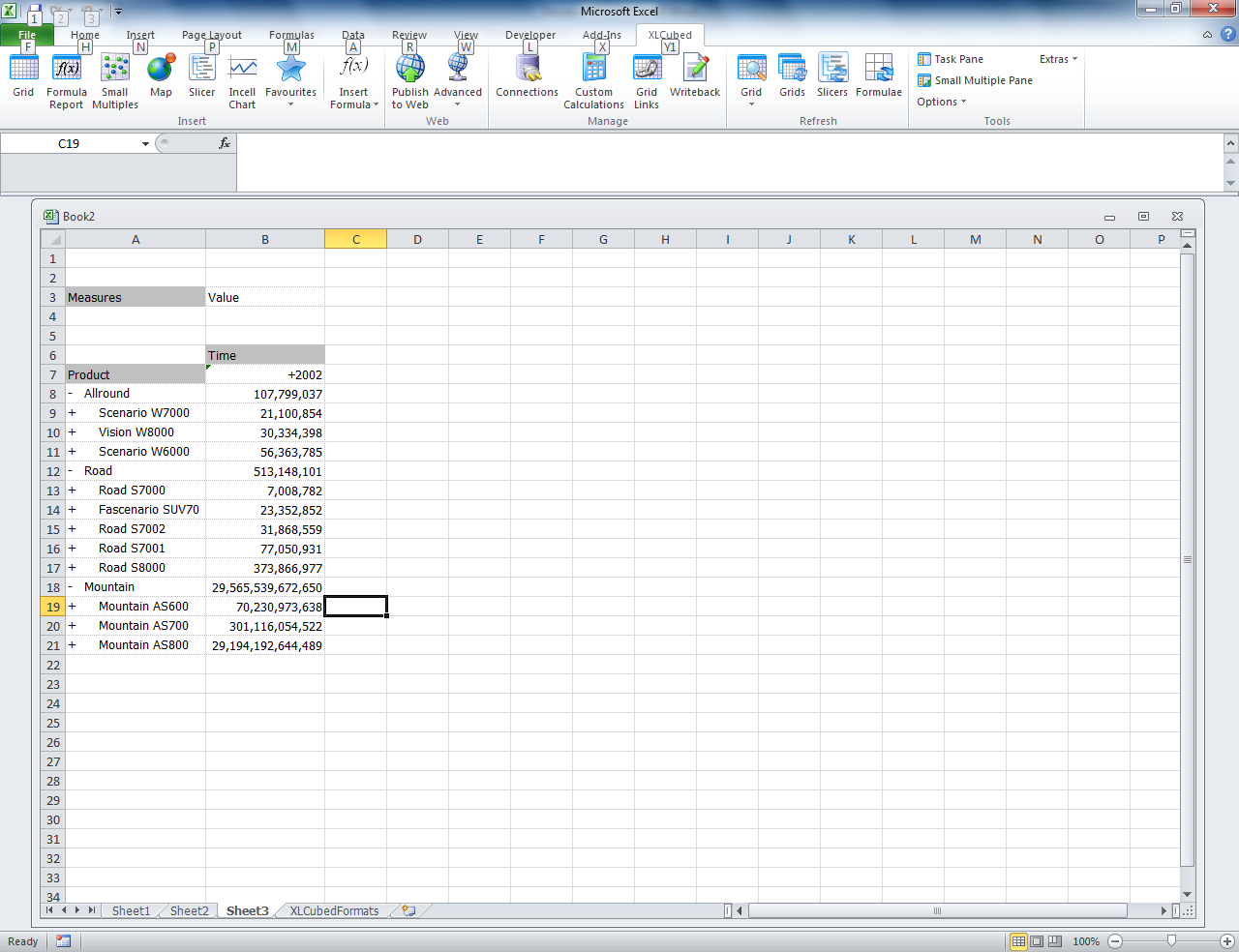Click the horizontal scrollbar
Screen dimensions: 1239x952
937,910
